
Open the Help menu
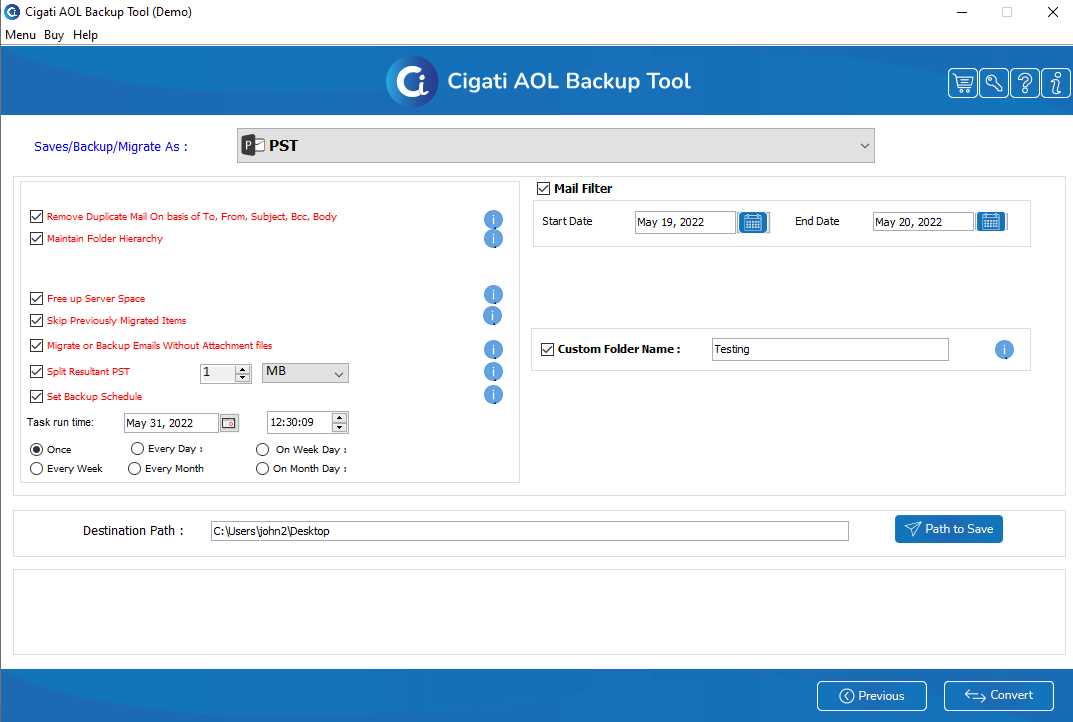[x=86, y=35]
